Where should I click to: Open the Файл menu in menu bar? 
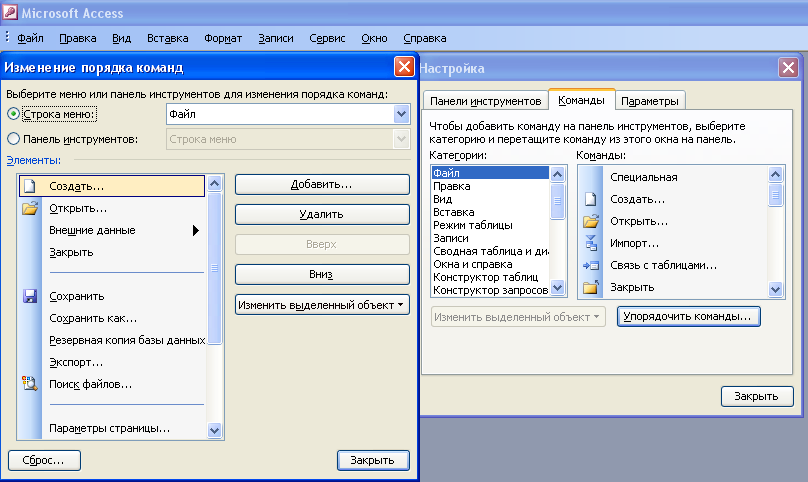tap(30, 38)
